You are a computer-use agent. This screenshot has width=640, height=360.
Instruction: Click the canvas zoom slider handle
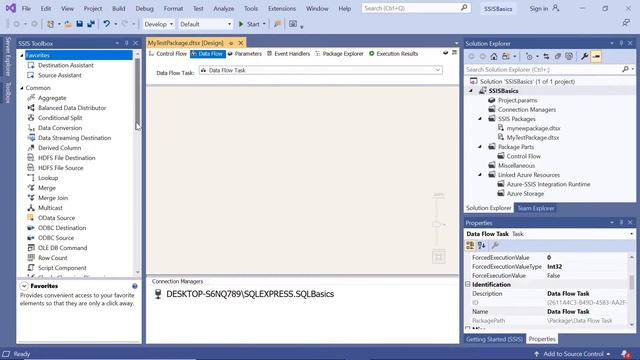[x=437, y=224]
